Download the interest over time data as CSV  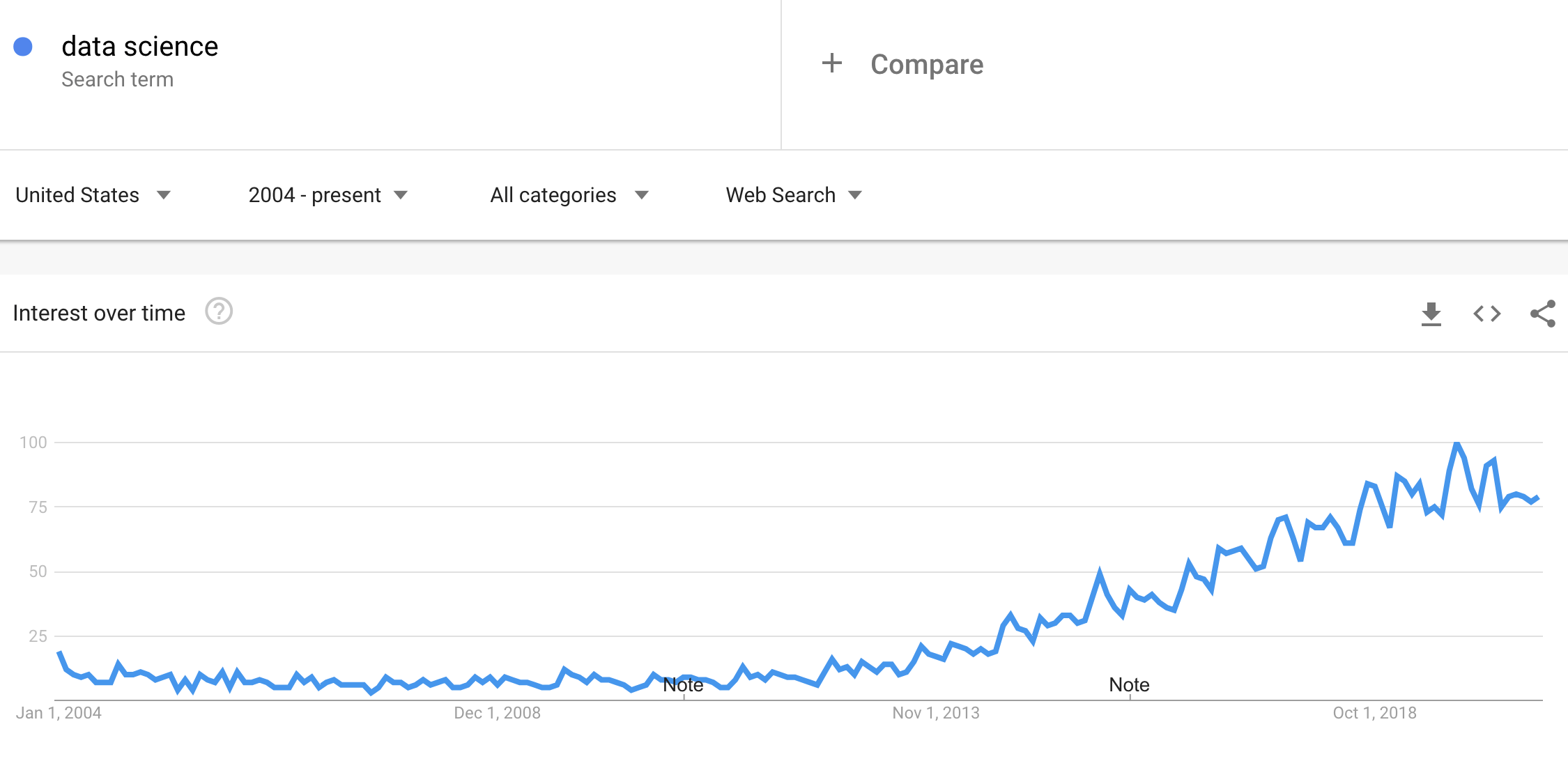tap(1431, 314)
